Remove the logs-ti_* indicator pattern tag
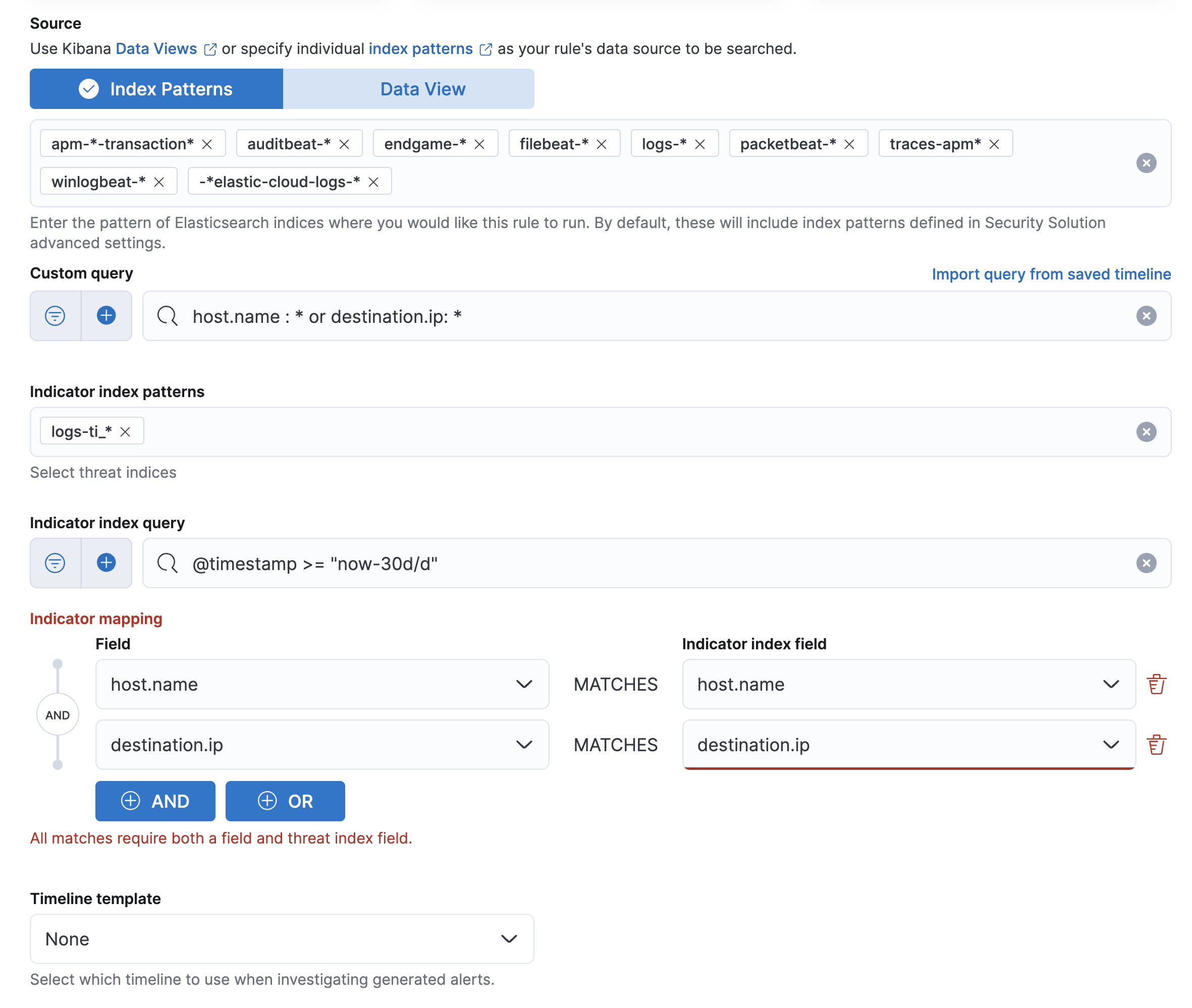1192x1008 pixels. click(125, 431)
